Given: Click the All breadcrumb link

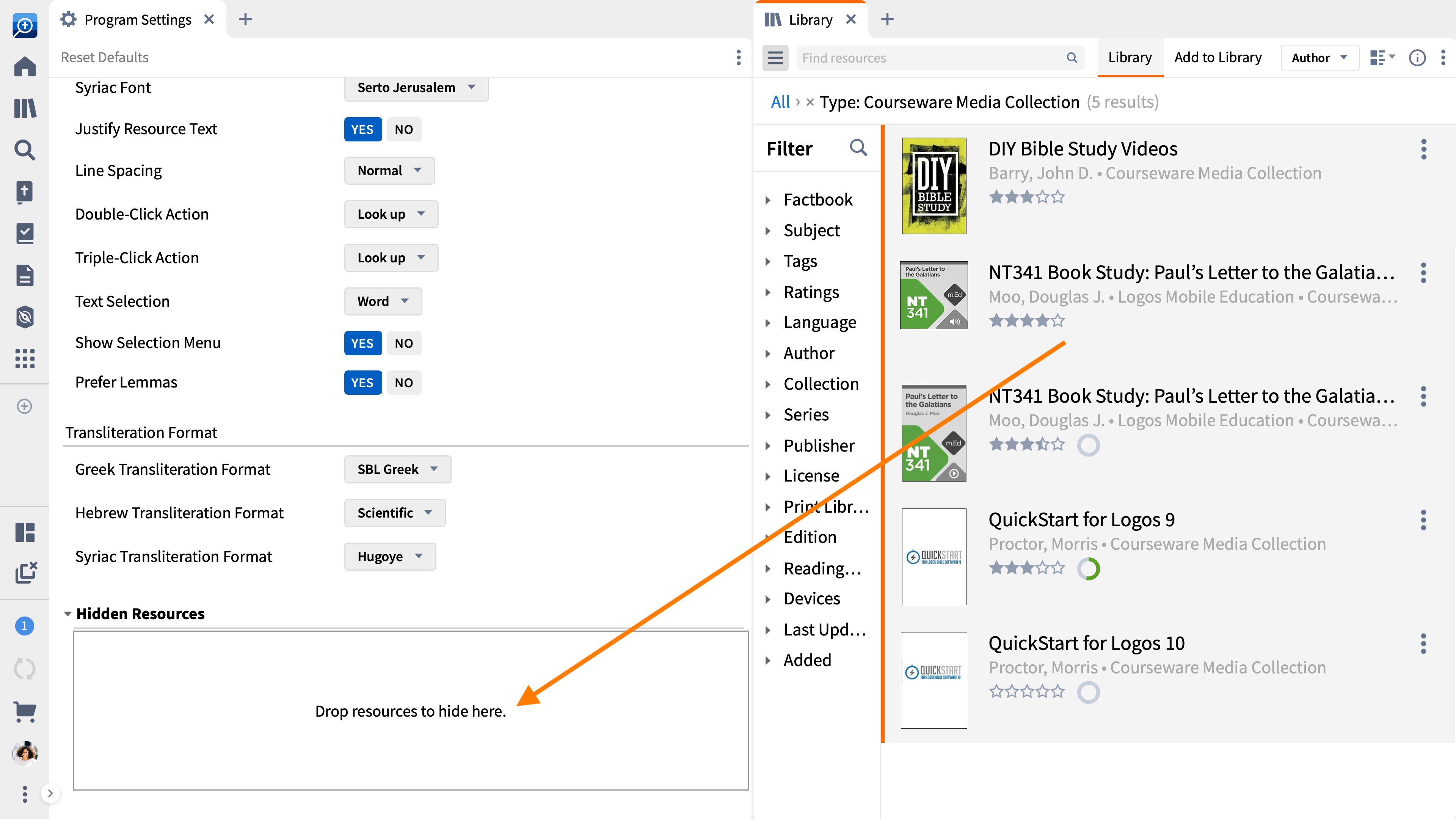Looking at the screenshot, I should 780,102.
